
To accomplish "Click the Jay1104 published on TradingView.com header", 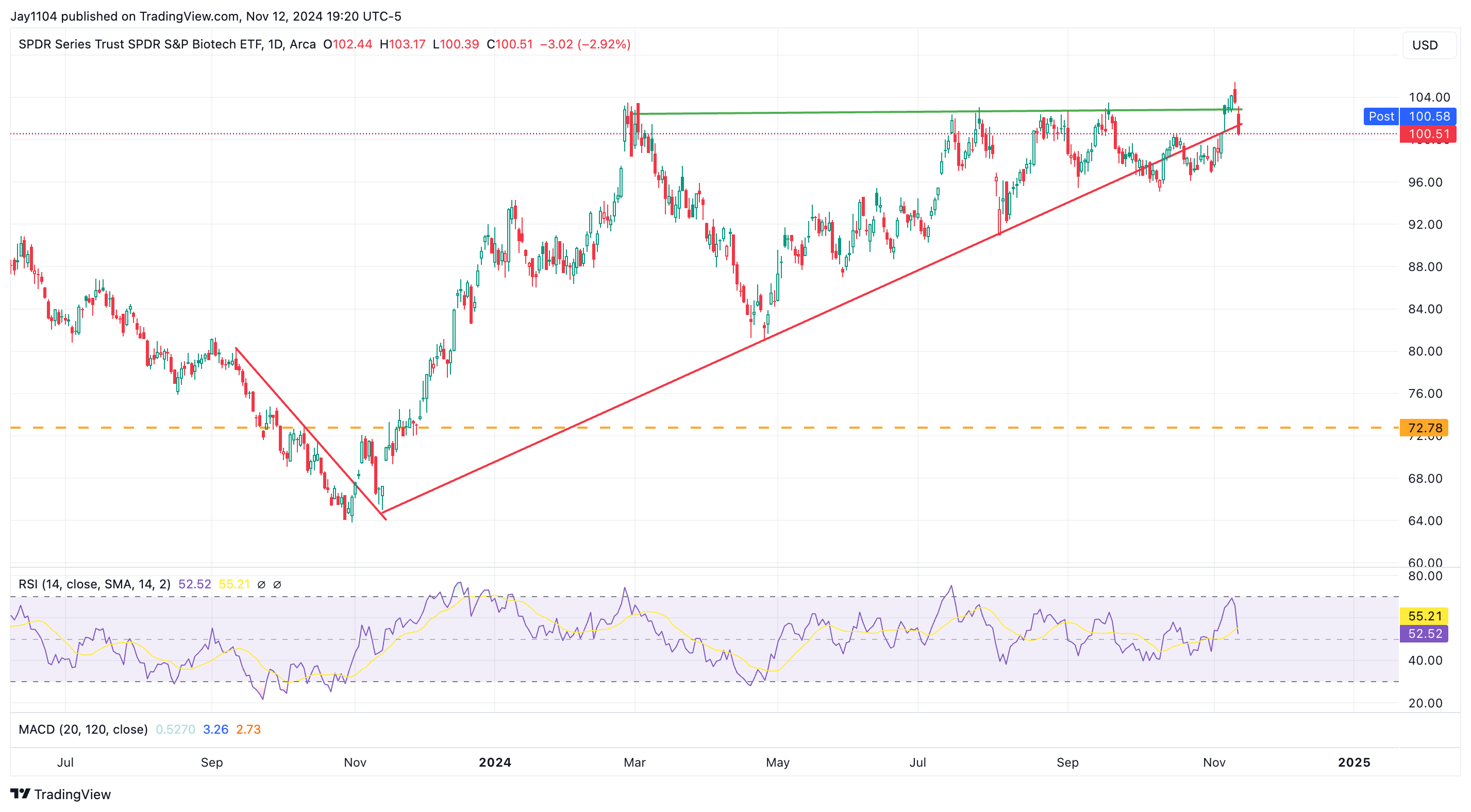I will coord(206,16).
